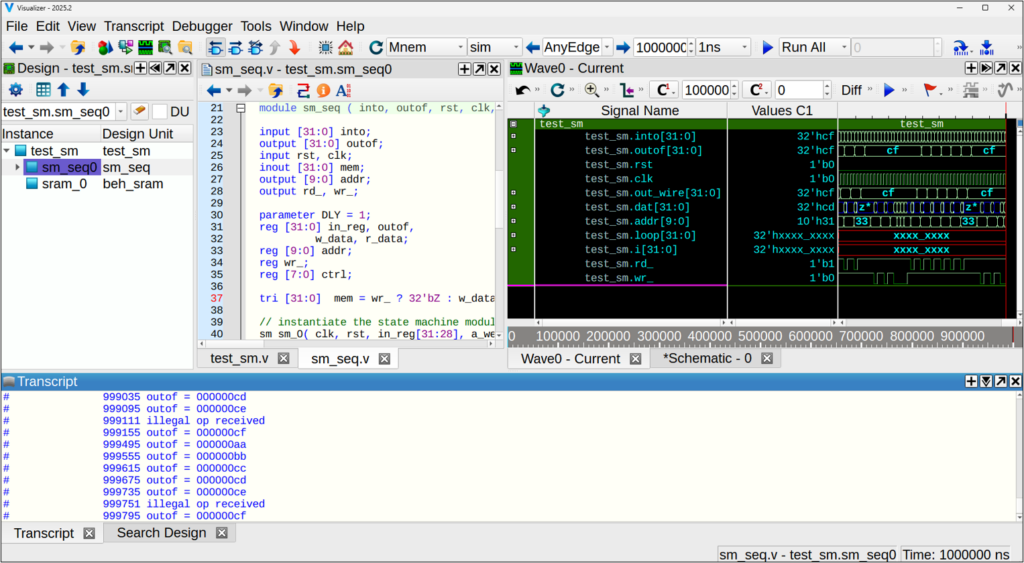The image size is (1024, 563).
Task: Open the Transcript menu
Action: (x=134, y=26)
